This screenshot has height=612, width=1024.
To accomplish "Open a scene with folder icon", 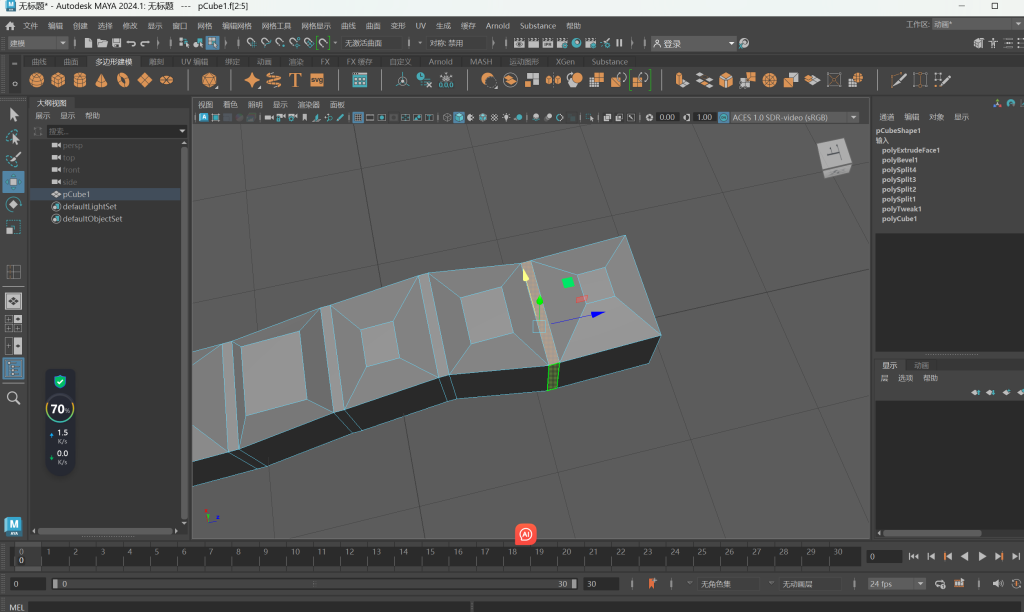I will 103,43.
